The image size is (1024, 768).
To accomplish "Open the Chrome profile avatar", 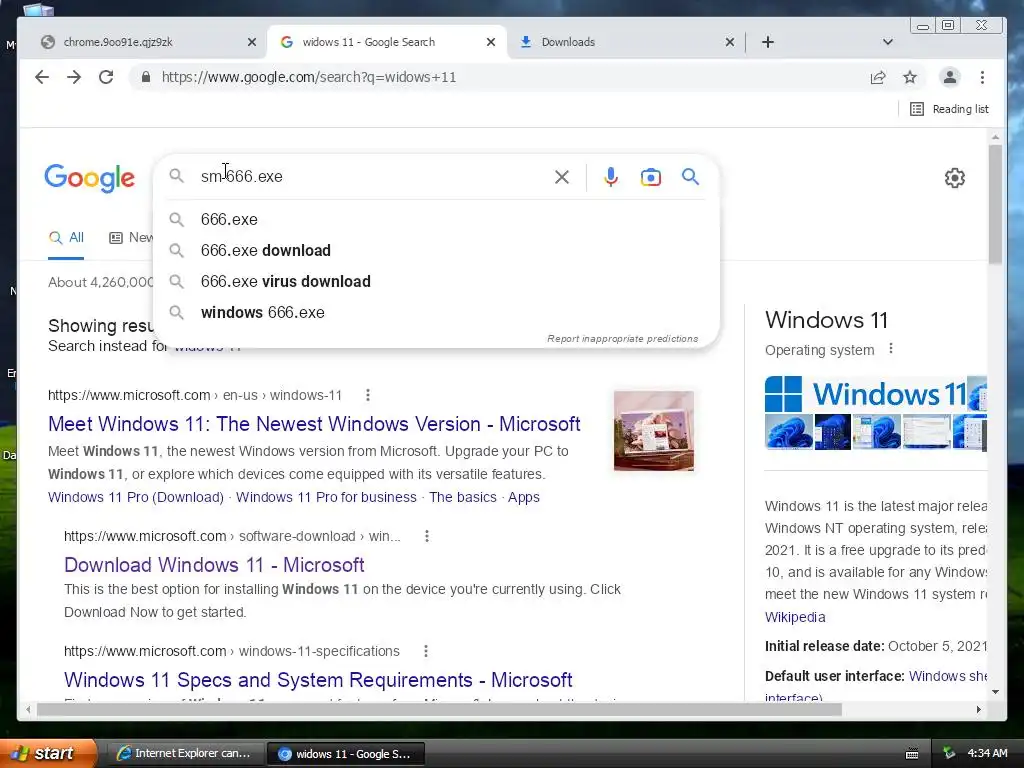I will 950,77.
